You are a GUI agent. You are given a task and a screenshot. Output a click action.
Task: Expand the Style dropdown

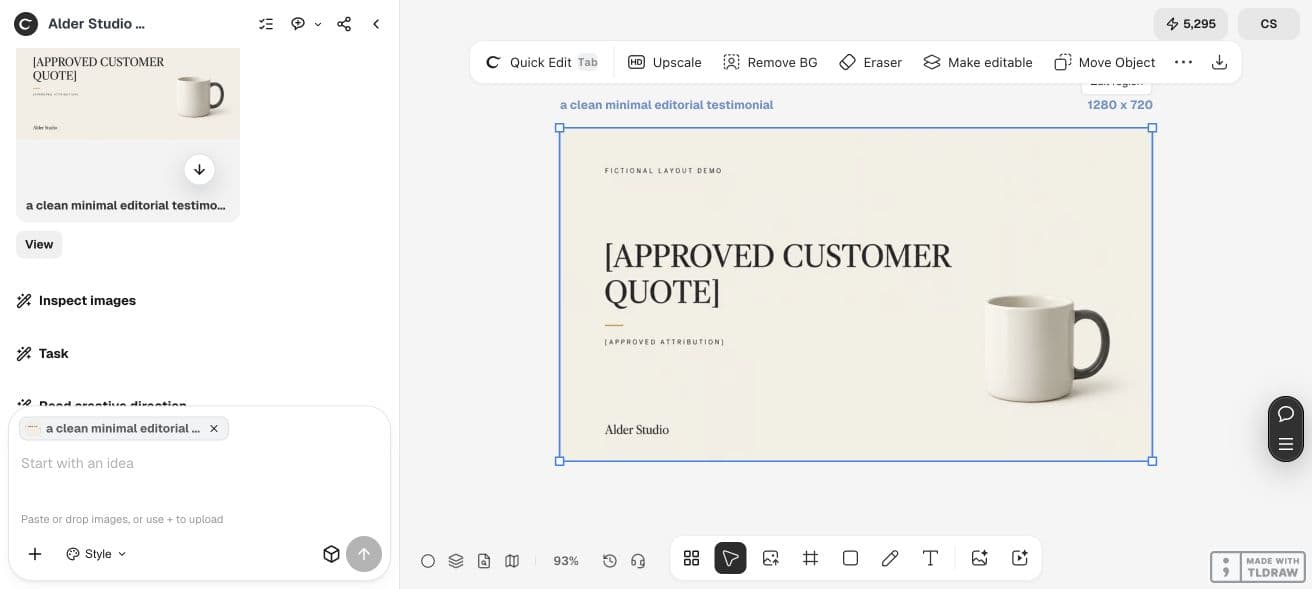tap(97, 554)
